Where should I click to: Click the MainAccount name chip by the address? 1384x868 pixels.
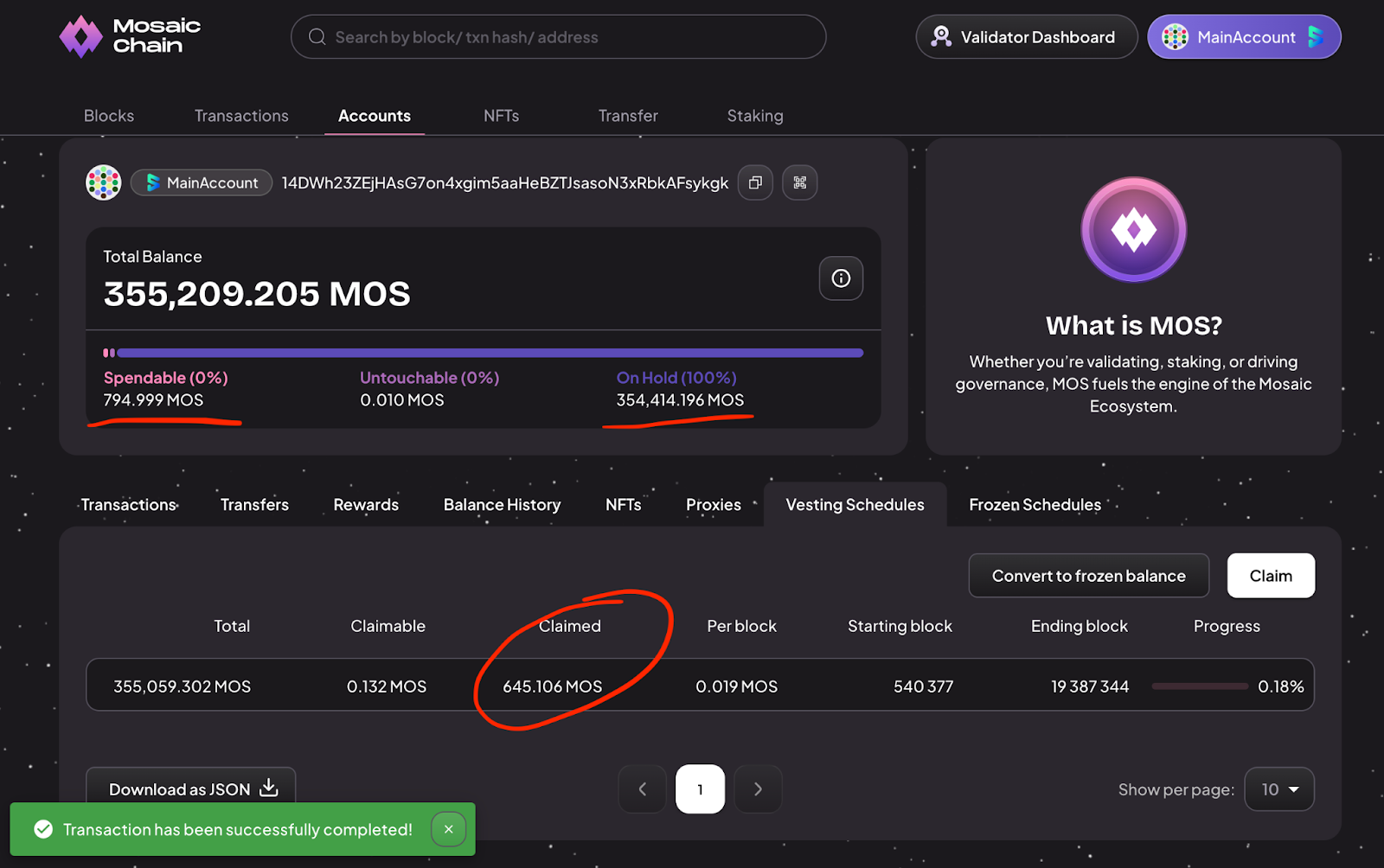202,182
